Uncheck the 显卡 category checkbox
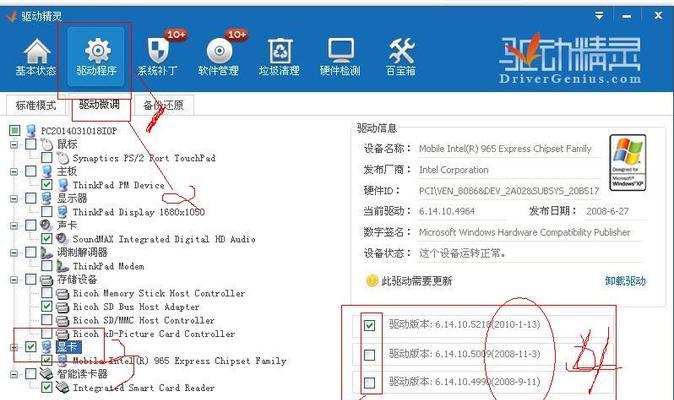 tap(31, 347)
